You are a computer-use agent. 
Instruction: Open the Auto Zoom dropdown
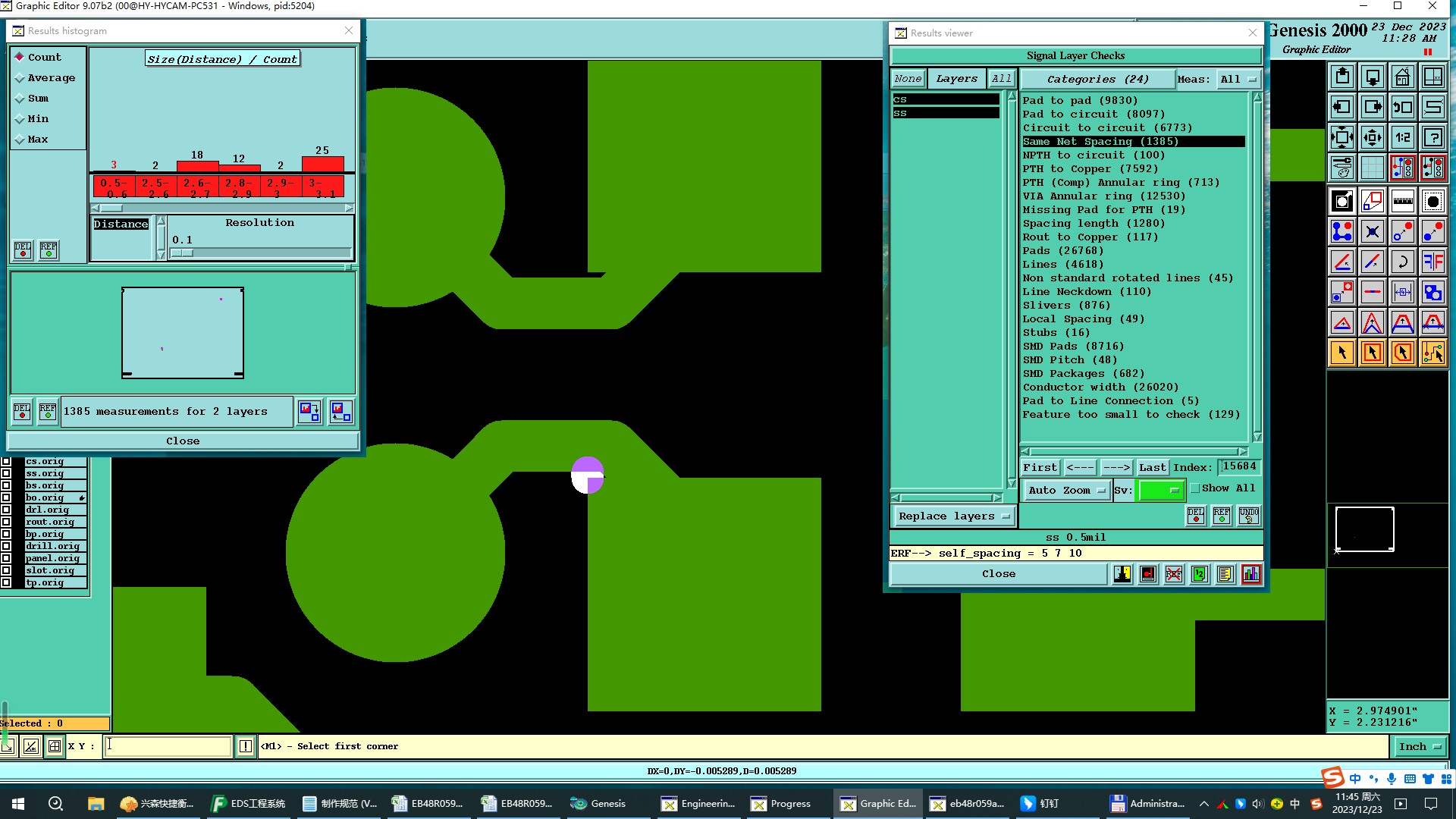[1065, 491]
